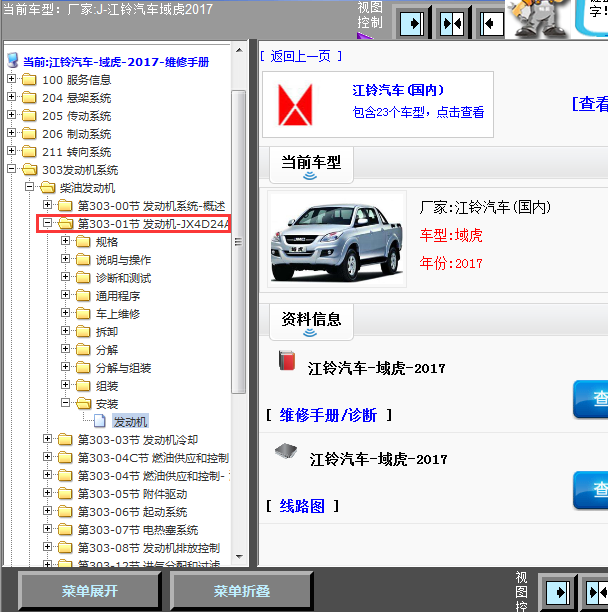
Task: Click the computer icon by 当前:江铃汽车 title
Action: pyautogui.click(x=13, y=60)
